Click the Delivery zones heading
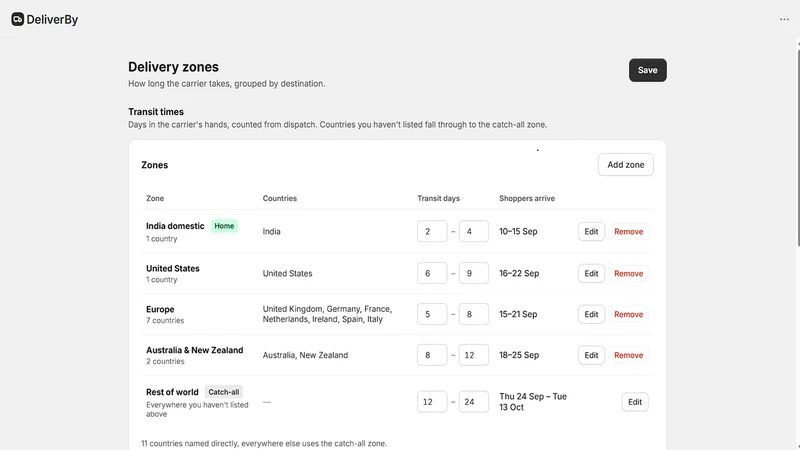 click(x=173, y=67)
